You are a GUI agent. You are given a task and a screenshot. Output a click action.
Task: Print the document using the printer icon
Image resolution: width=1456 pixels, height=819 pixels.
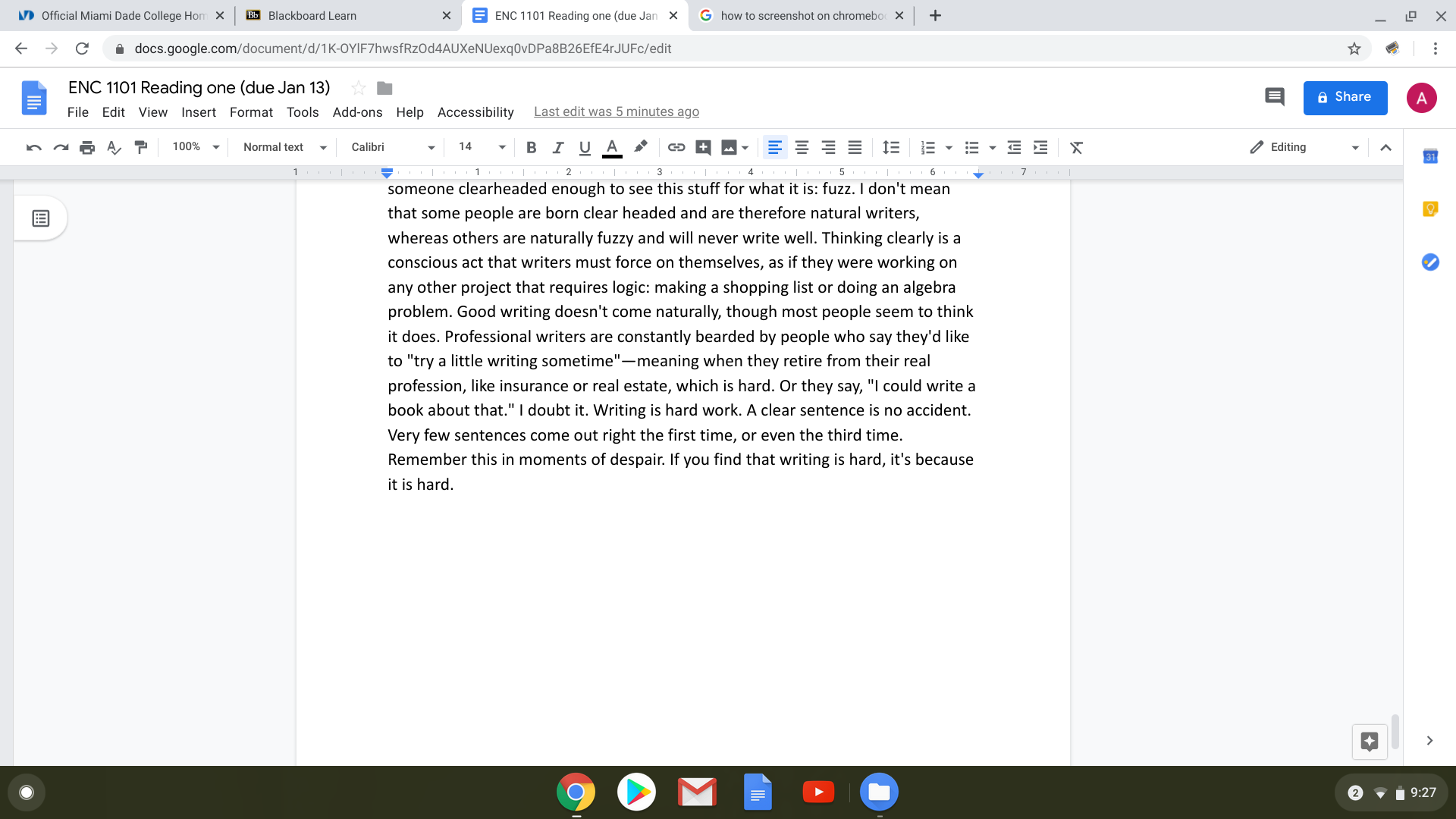(87, 147)
